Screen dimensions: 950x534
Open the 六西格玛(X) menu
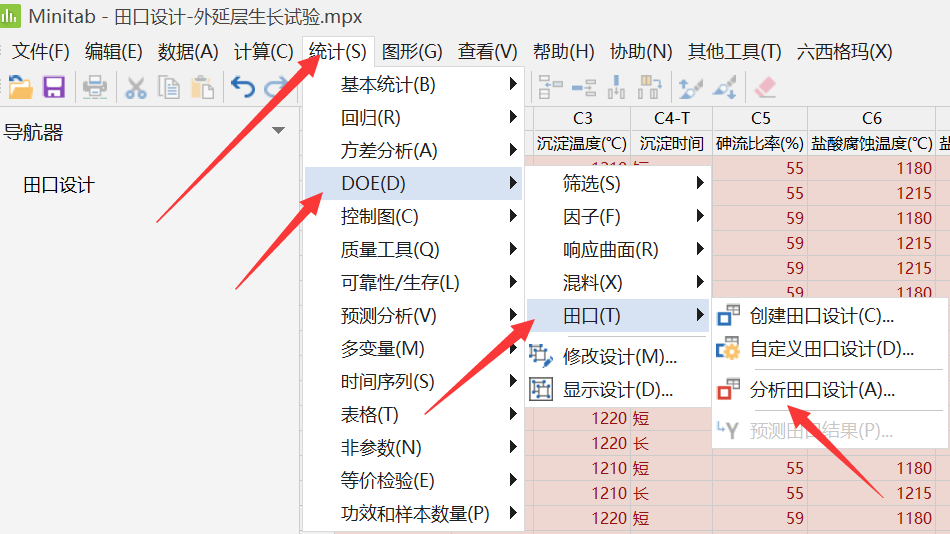[x=845, y=52]
